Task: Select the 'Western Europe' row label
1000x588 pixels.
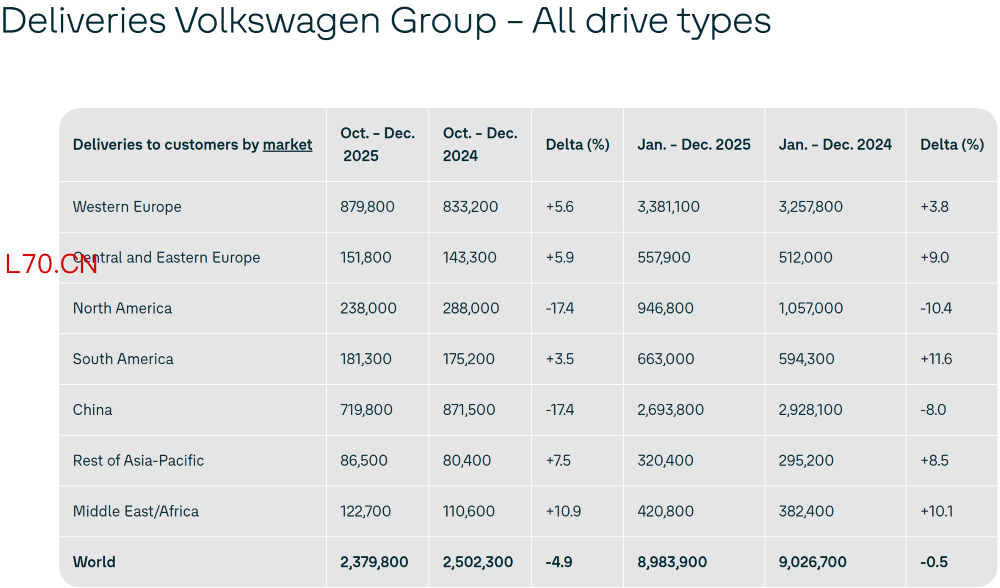Action: (127, 207)
